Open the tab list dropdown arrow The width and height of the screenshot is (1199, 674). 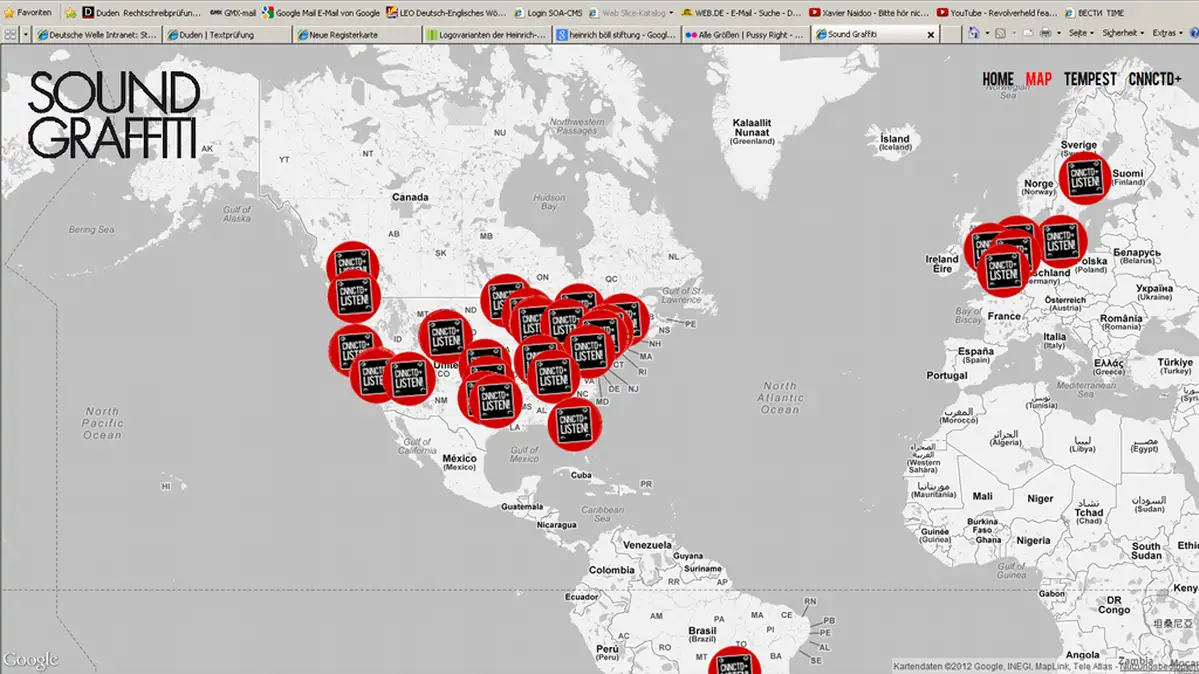(25, 34)
